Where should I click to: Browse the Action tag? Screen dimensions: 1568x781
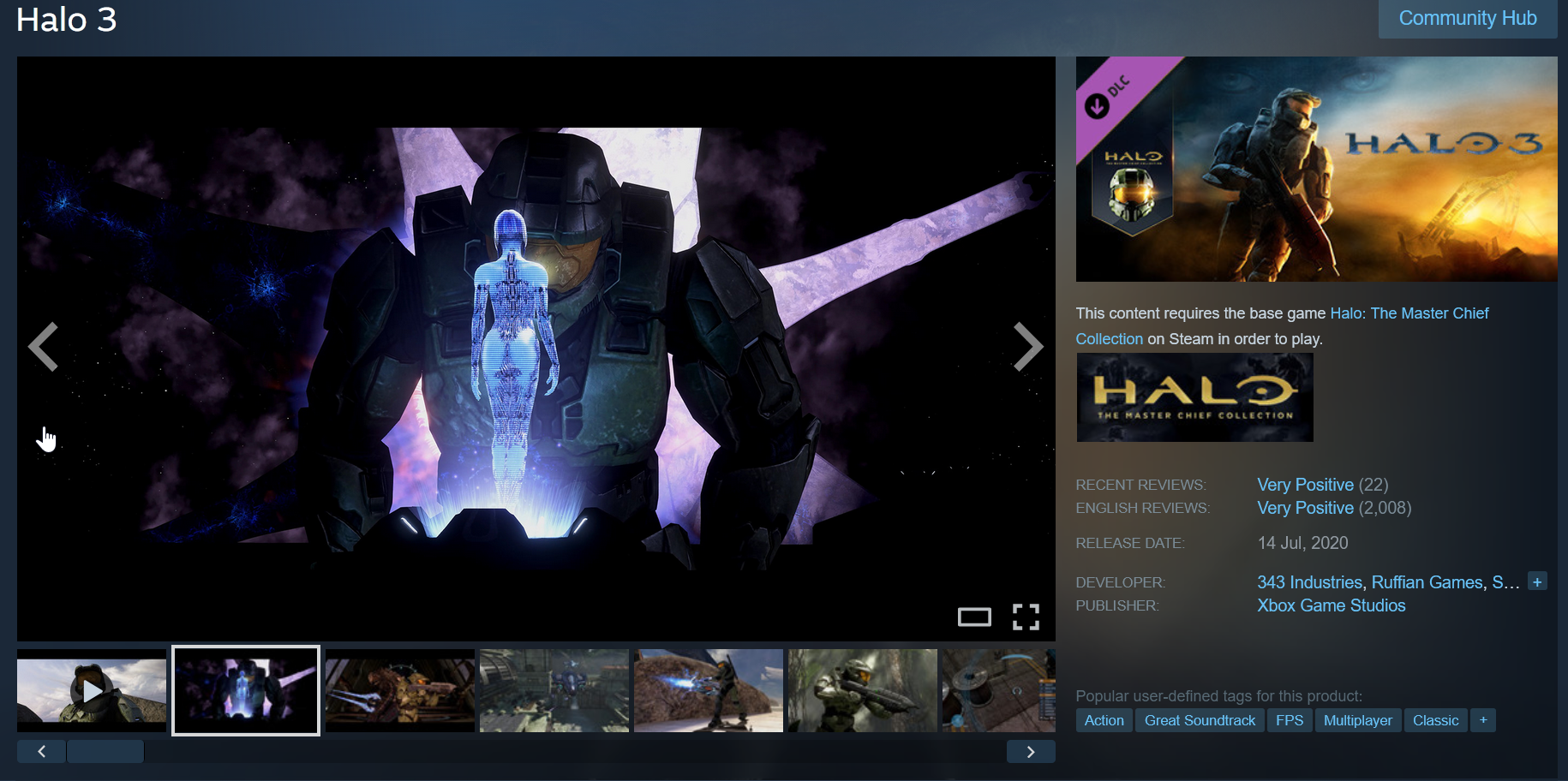(x=1104, y=720)
